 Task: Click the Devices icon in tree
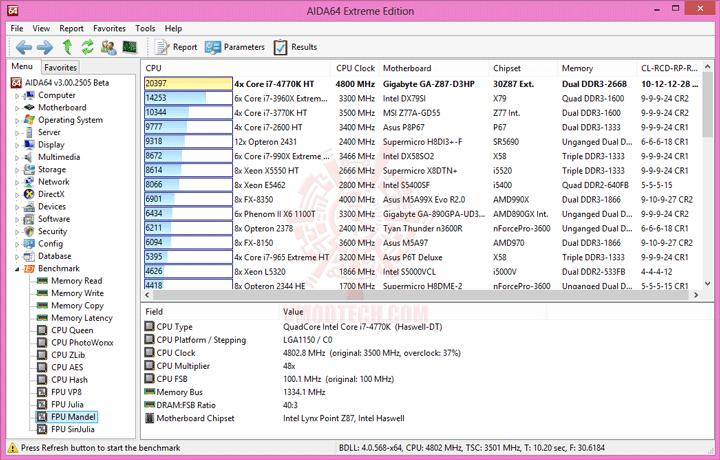tap(29, 207)
